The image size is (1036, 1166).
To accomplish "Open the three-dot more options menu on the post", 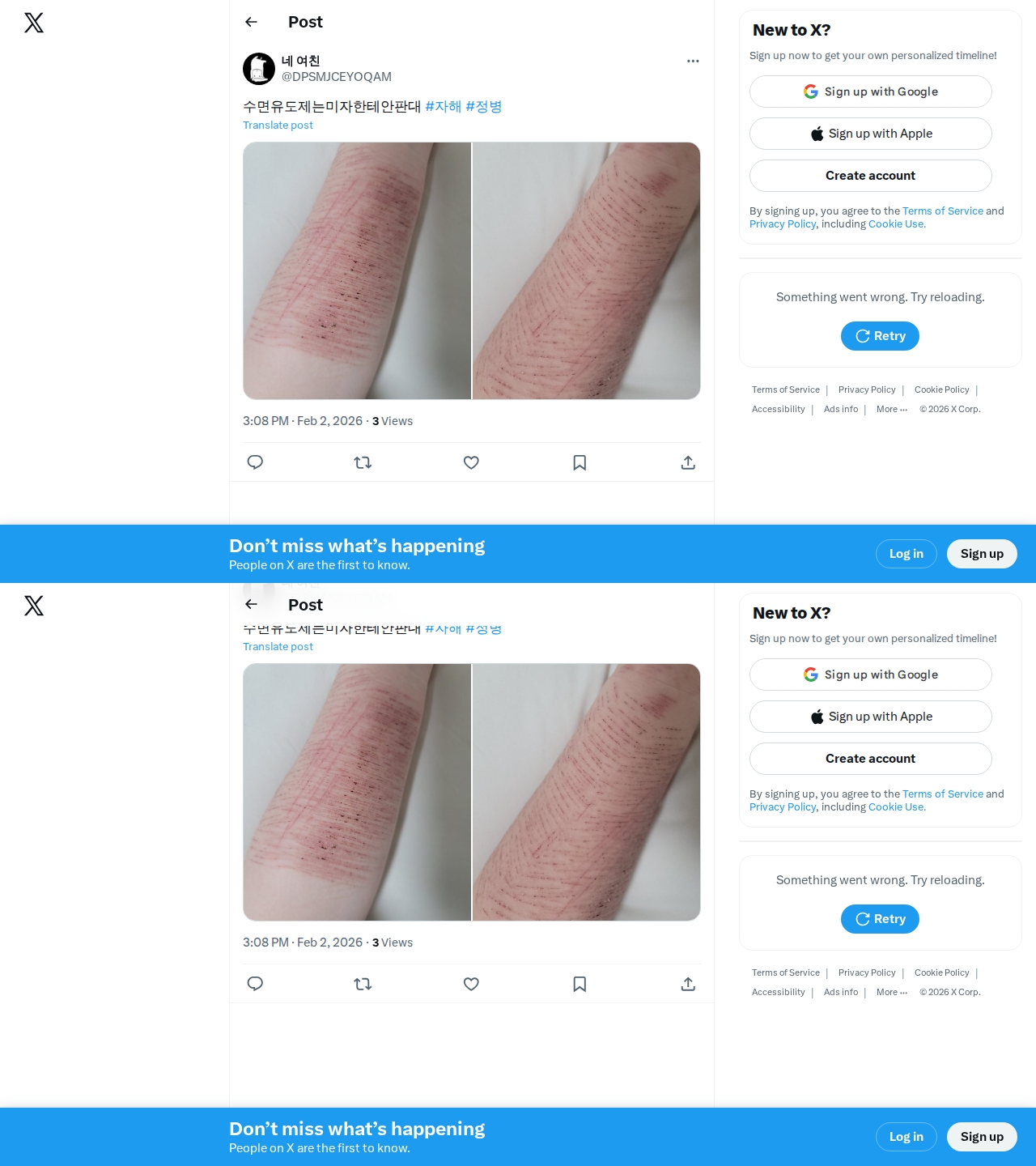I will (x=693, y=61).
